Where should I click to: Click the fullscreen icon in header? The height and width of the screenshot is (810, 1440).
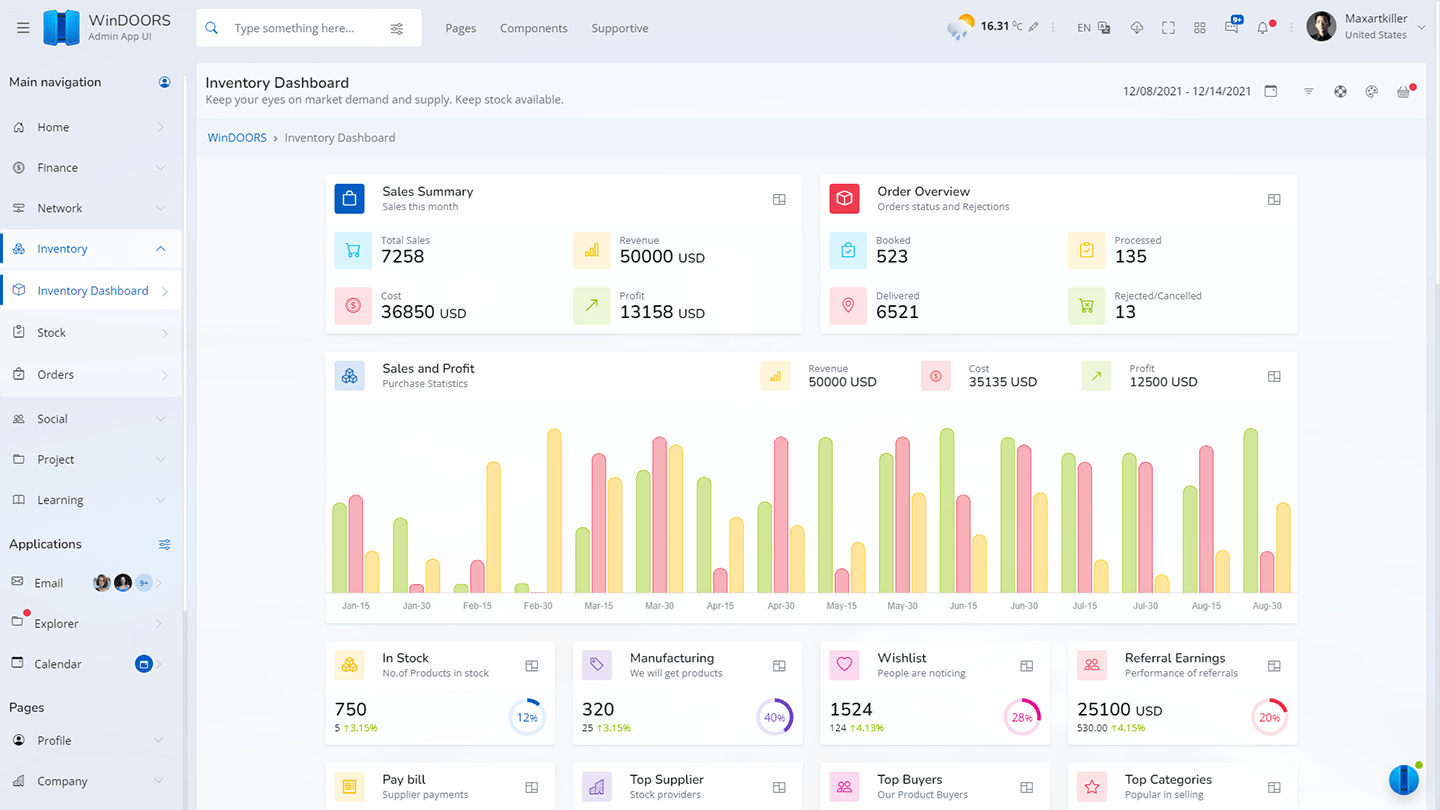pos(1168,28)
